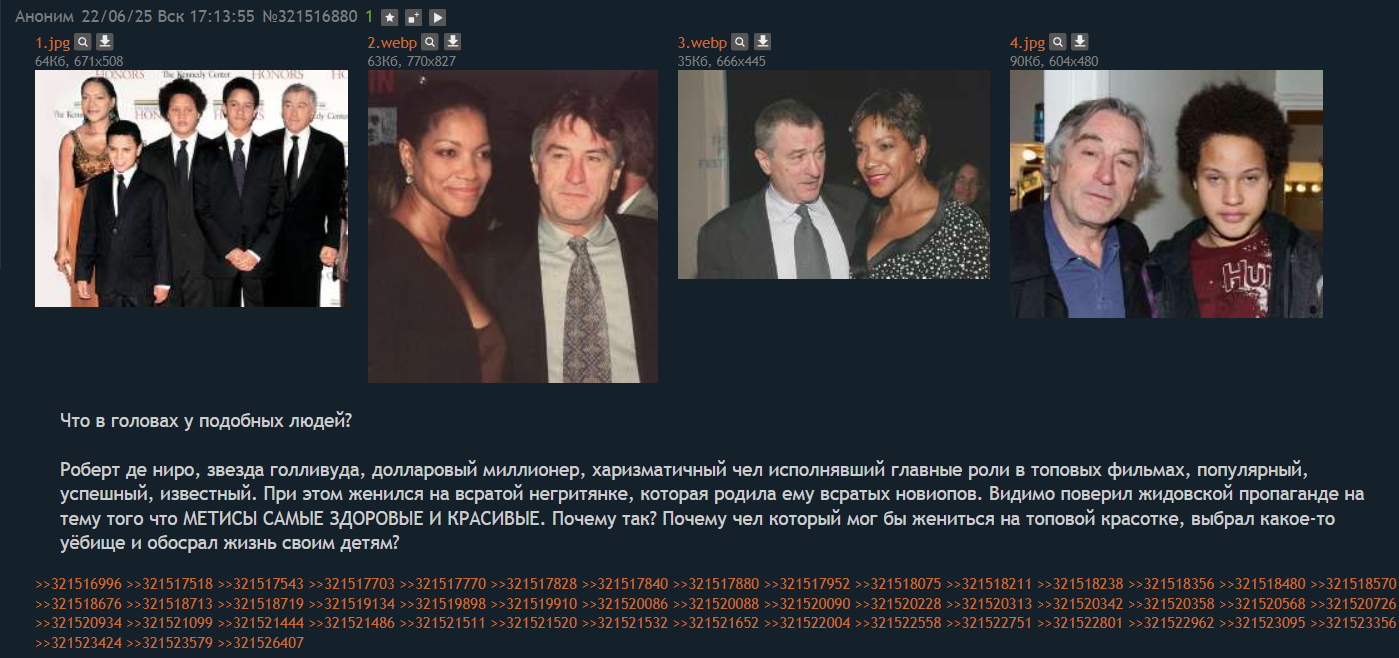This screenshot has height=658, width=1399.
Task: Download the 1.jpg file via arrow icon
Action: pyautogui.click(x=105, y=42)
